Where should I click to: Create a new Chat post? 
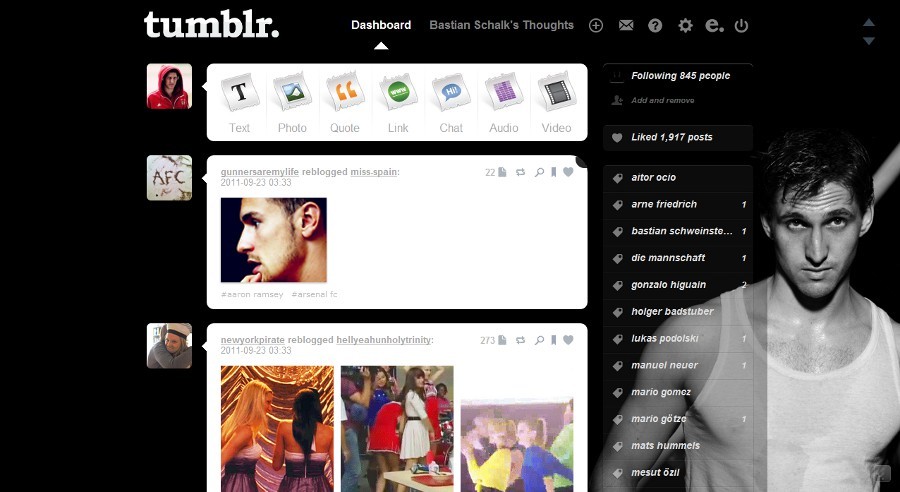tap(451, 103)
